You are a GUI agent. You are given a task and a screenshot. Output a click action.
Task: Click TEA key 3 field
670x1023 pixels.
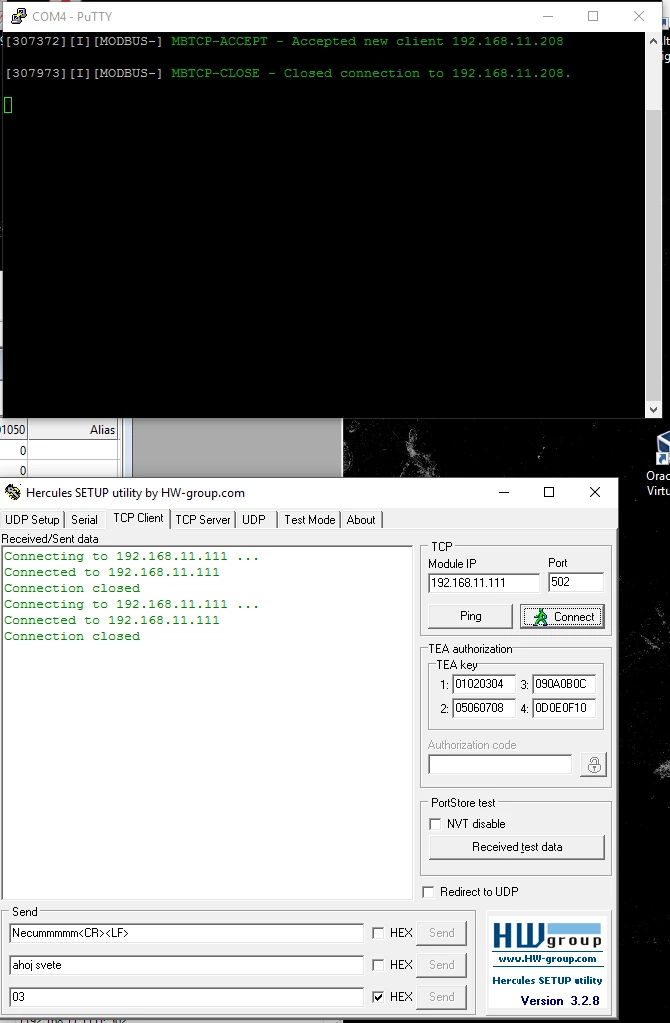coord(564,684)
